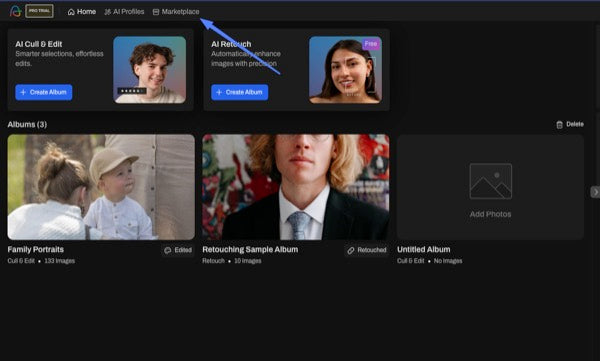This screenshot has height=361, width=600.
Task: Open the Marketplace tab
Action: 176,12
